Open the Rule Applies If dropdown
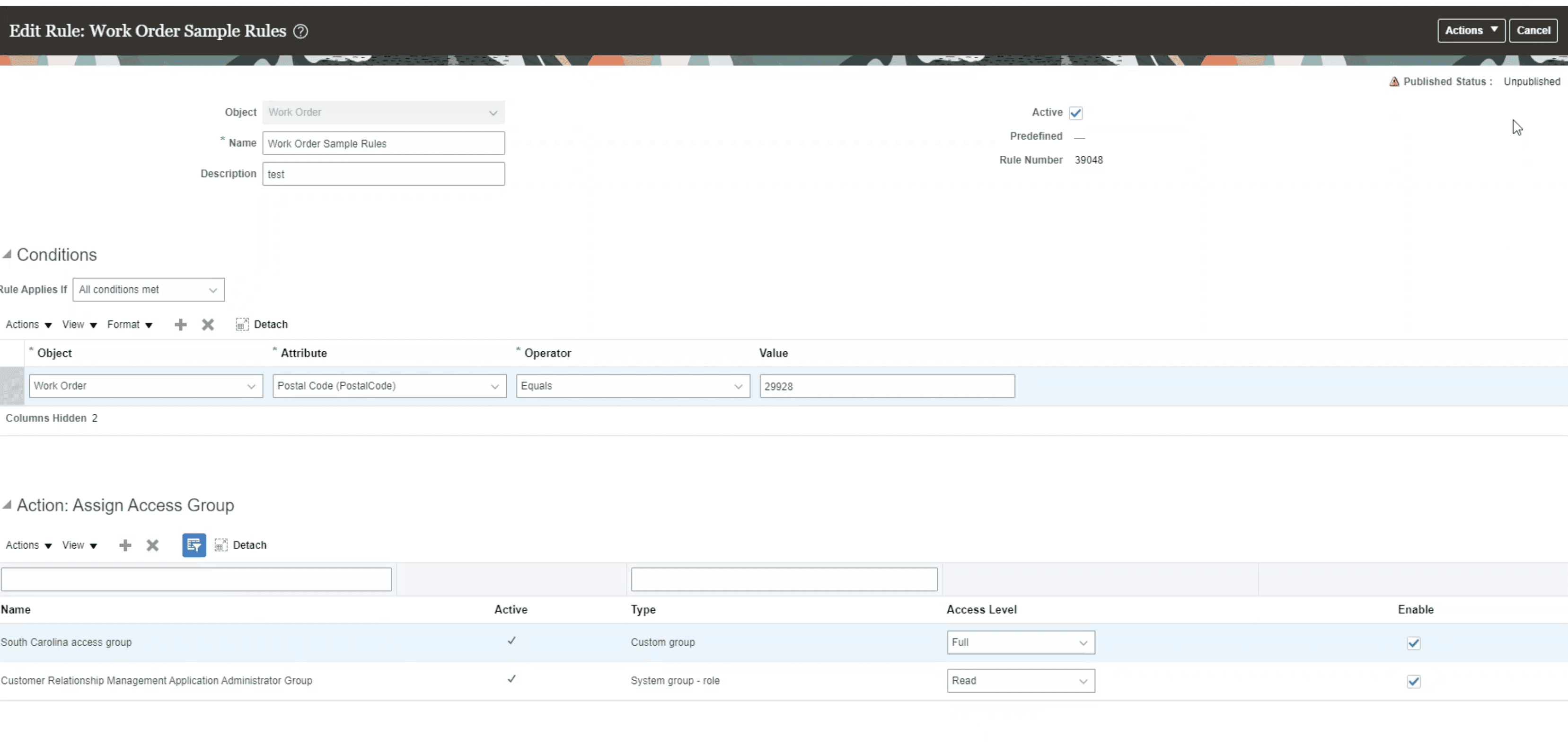The height and width of the screenshot is (747, 1568). (x=149, y=290)
